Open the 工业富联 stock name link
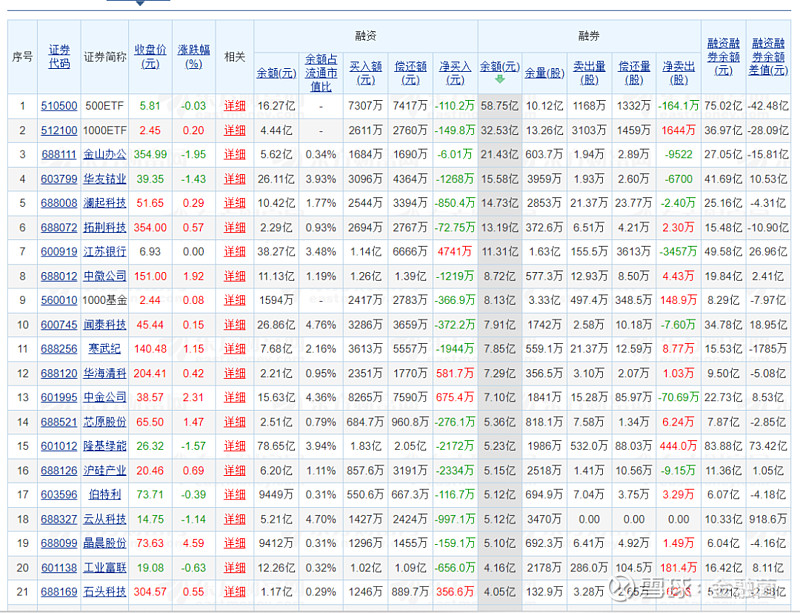This screenshot has height=613, width=800. [x=105, y=568]
